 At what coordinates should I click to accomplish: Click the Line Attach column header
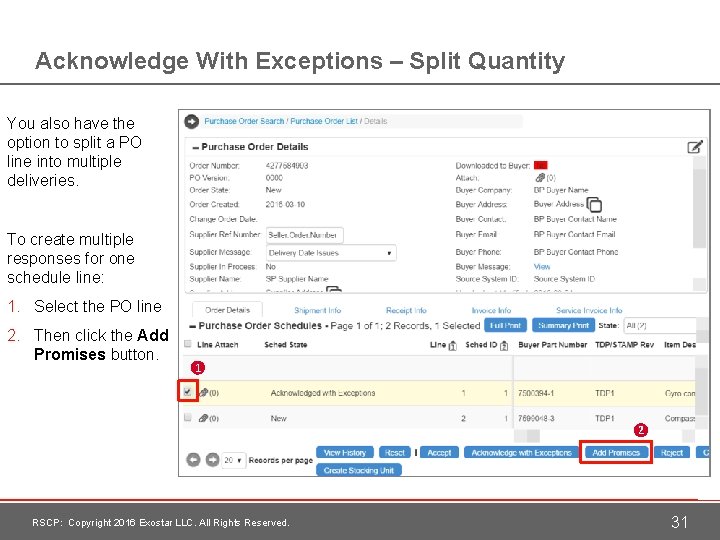pyautogui.click(x=218, y=345)
